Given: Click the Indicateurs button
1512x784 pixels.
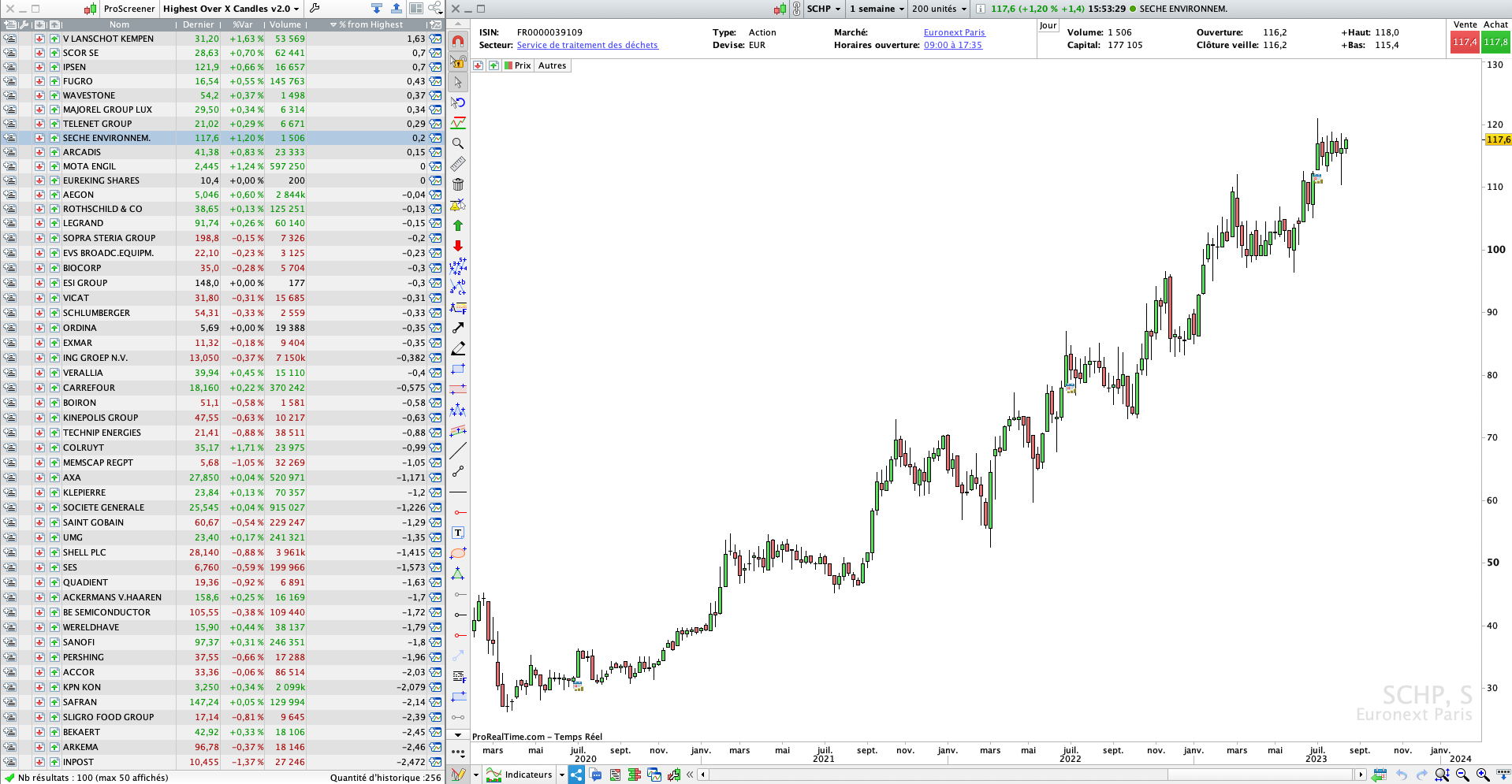Looking at the screenshot, I should (520, 775).
